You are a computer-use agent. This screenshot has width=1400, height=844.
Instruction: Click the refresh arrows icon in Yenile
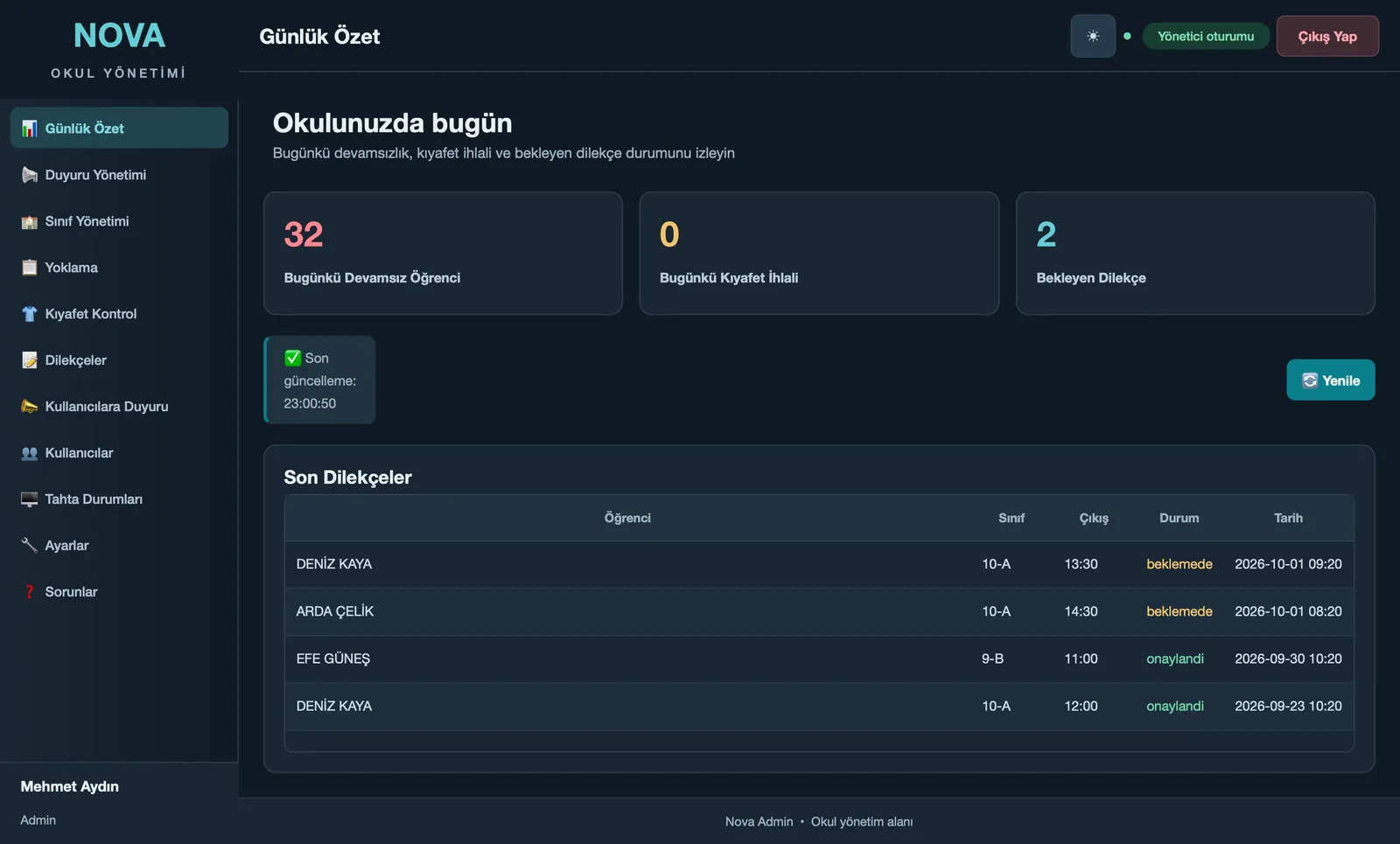click(1310, 380)
